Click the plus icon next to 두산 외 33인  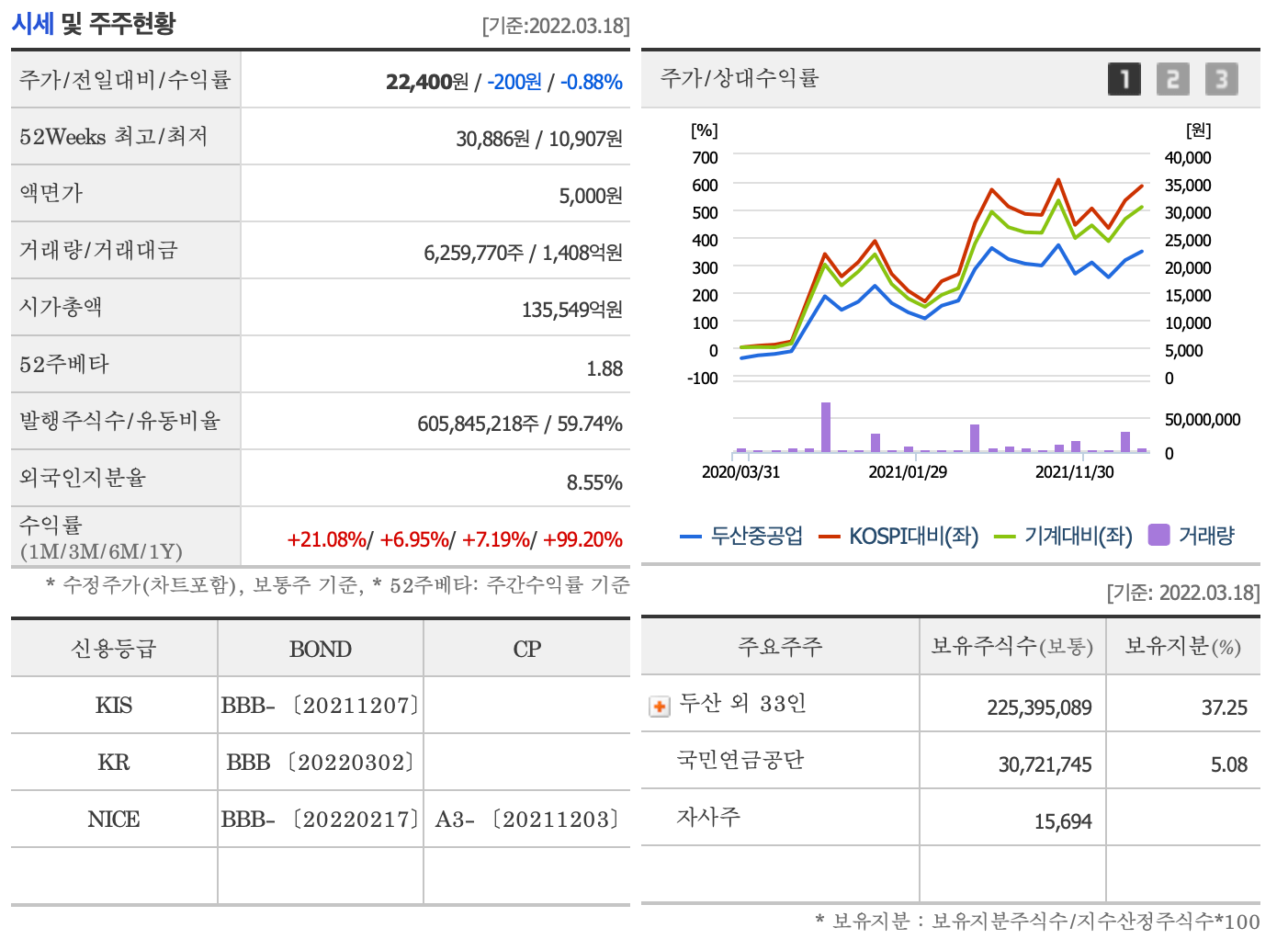659,707
